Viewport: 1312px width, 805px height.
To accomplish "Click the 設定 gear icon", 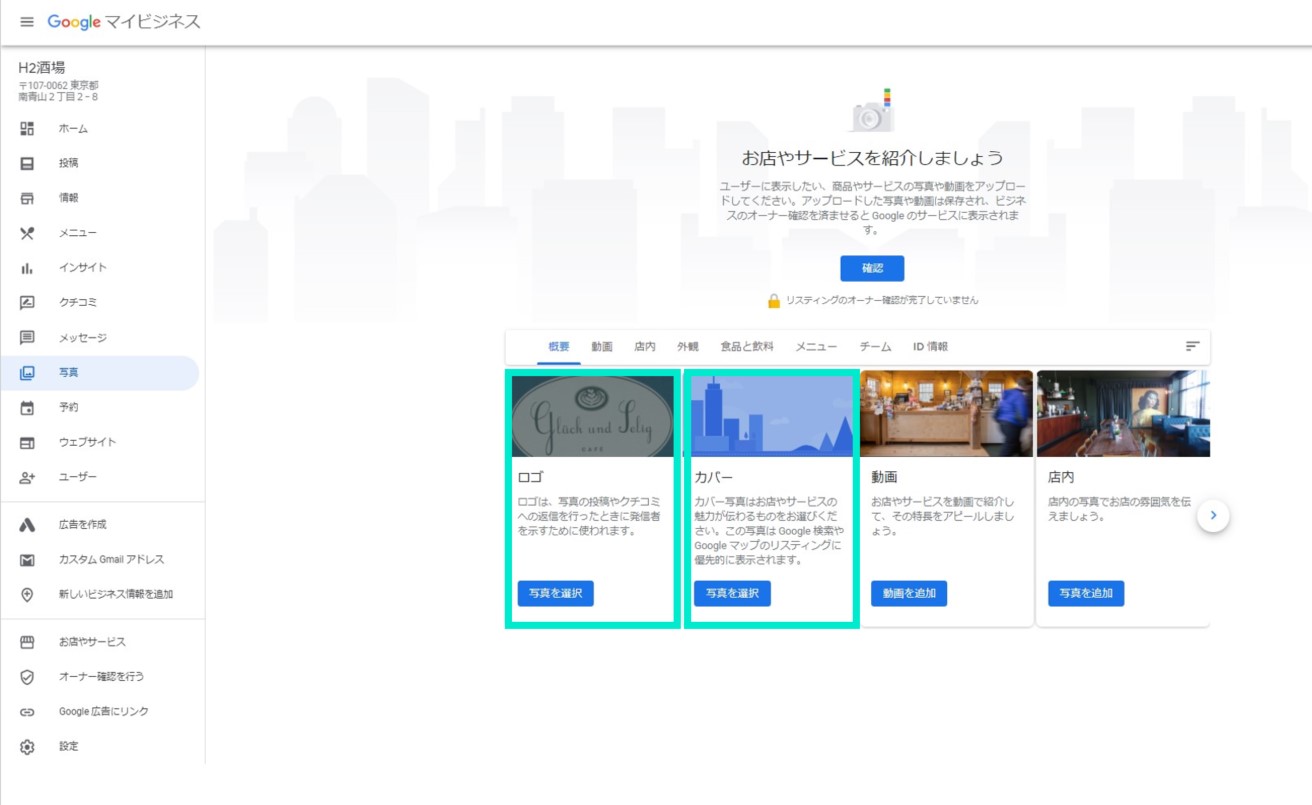I will pos(27,747).
